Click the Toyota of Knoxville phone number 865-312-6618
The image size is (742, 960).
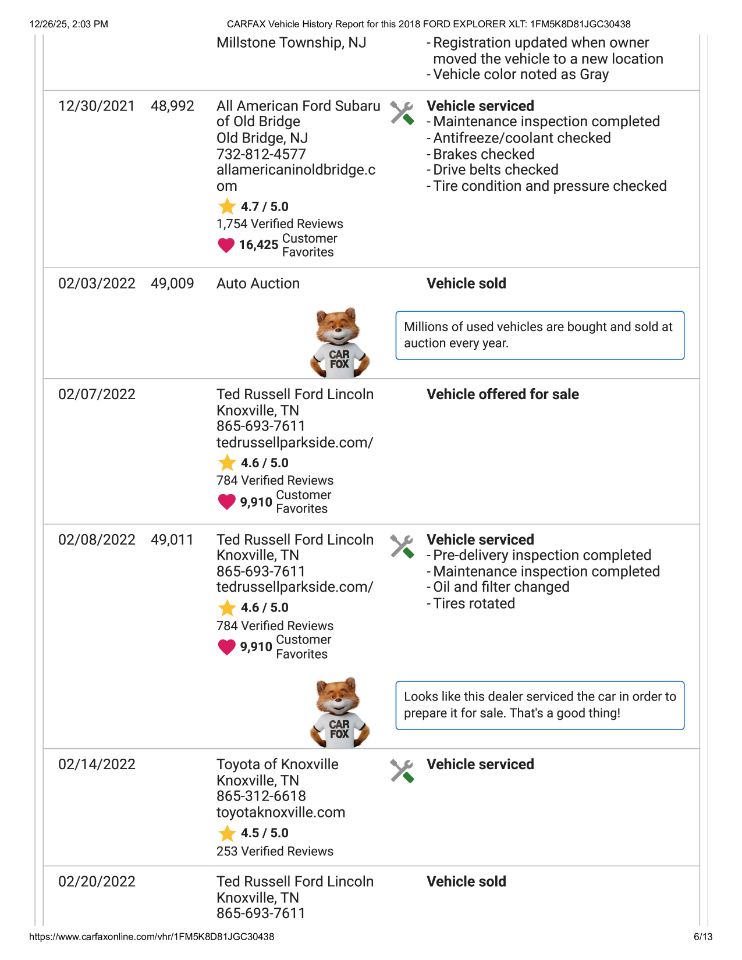261,796
